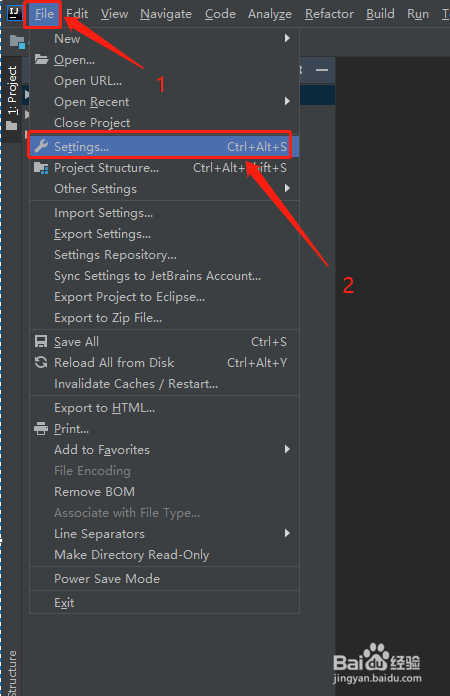Click the Reload All from Disk icon
Viewport: 450px width, 696px height.
click(41, 362)
